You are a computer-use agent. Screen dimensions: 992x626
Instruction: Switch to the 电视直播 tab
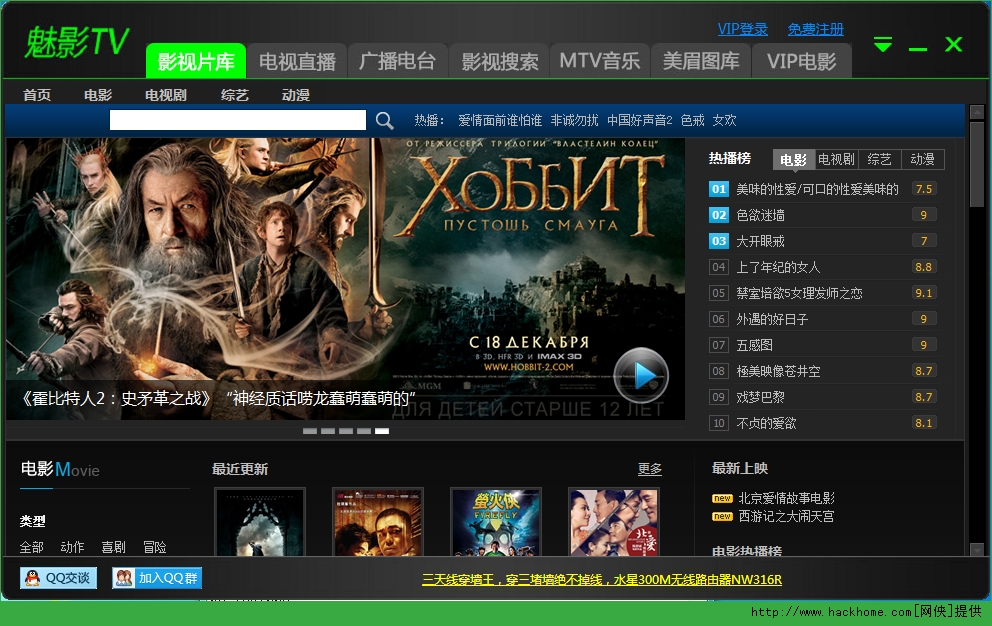[x=297, y=61]
